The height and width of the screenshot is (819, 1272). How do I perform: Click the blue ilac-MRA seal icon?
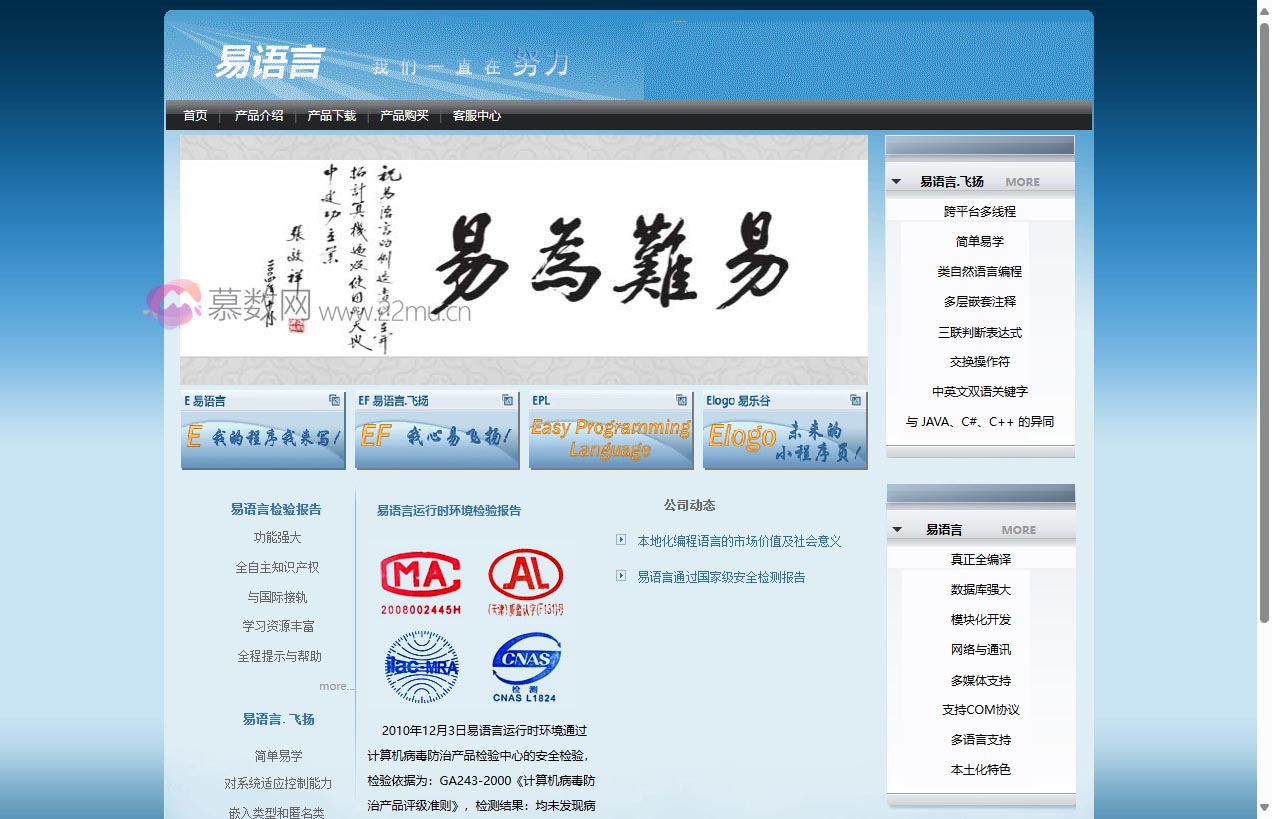(421, 666)
